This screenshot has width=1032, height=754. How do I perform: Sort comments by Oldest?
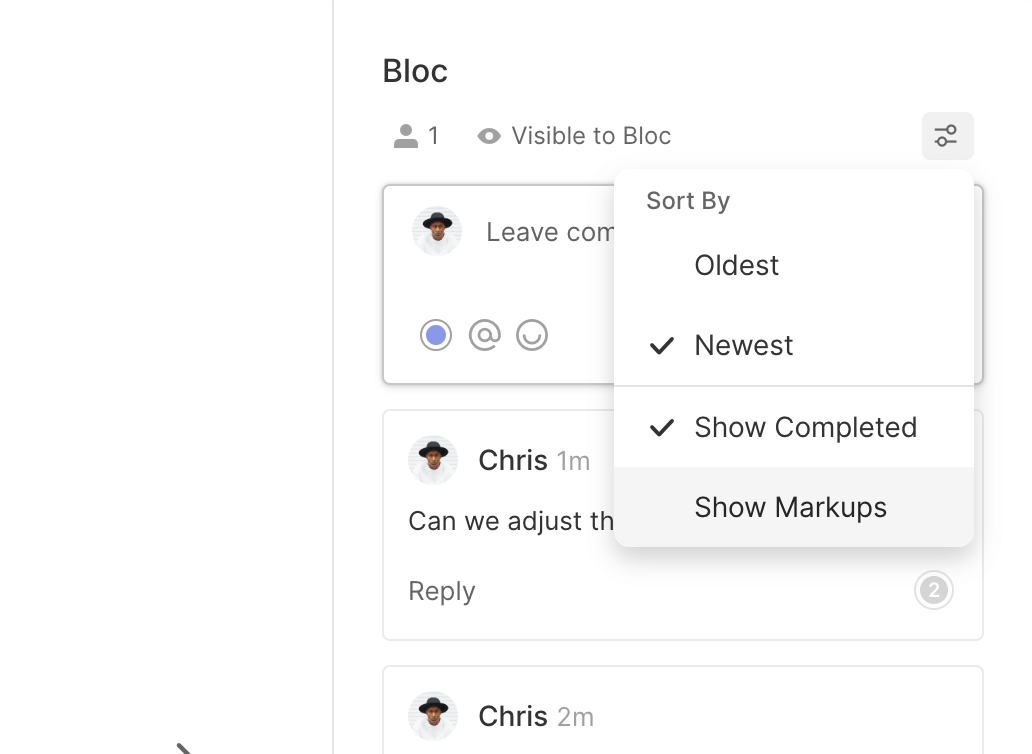[736, 265]
